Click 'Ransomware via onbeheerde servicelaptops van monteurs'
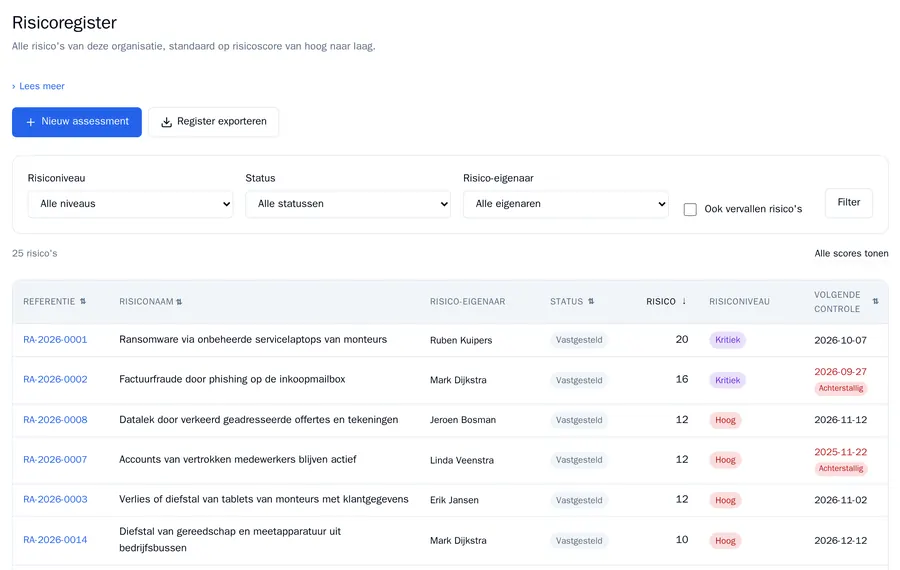Screen dimensions: 900x570 tap(253, 339)
